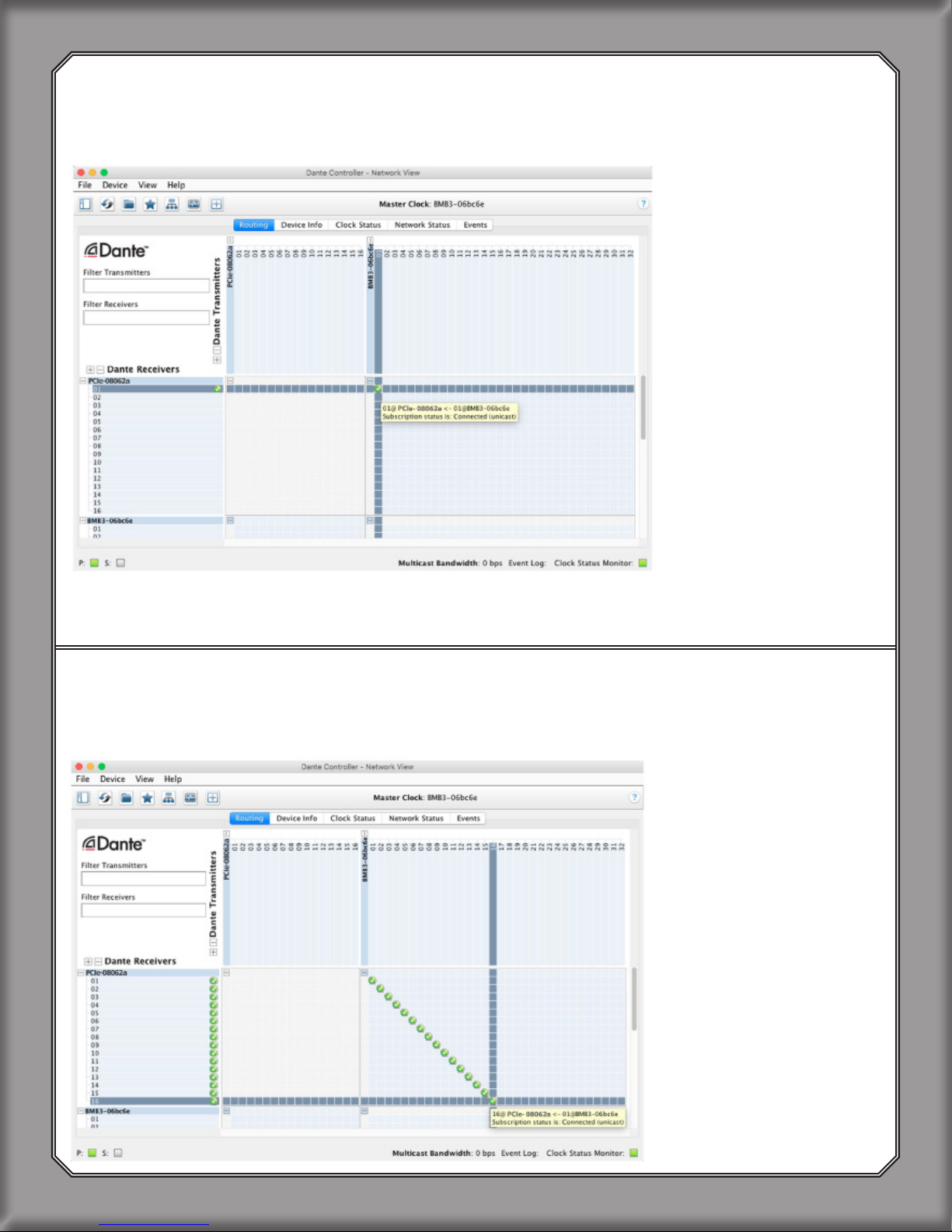Click primary P: green status indicator, upper window
This screenshot has height=1232, width=952.
(x=94, y=563)
